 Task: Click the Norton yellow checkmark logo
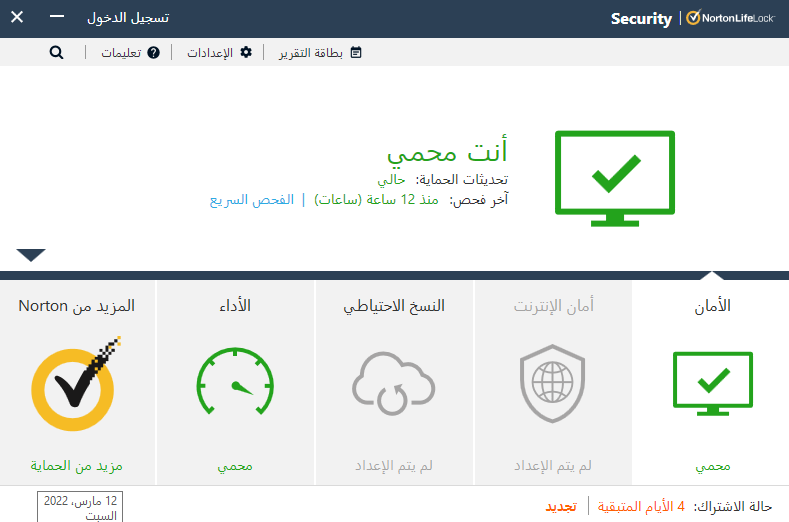(x=75, y=384)
